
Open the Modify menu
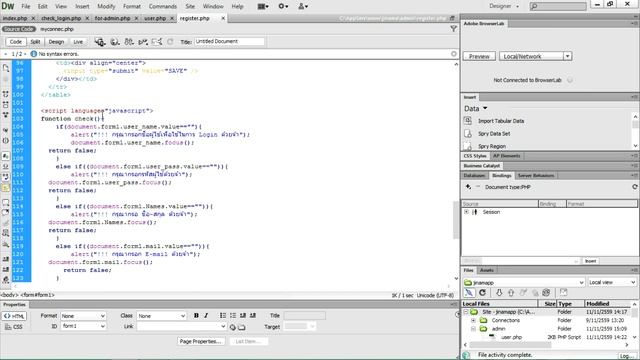pyautogui.click(x=106, y=6)
